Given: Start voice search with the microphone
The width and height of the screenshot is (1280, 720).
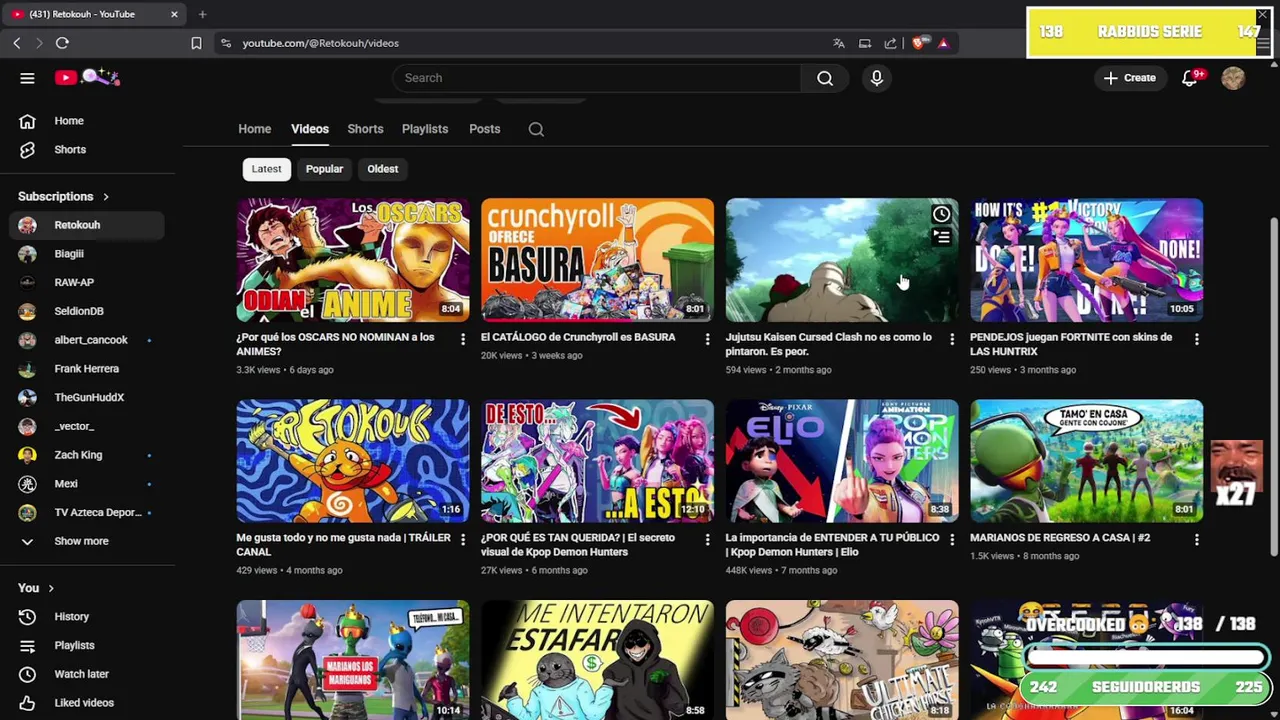Looking at the screenshot, I should coord(877,78).
